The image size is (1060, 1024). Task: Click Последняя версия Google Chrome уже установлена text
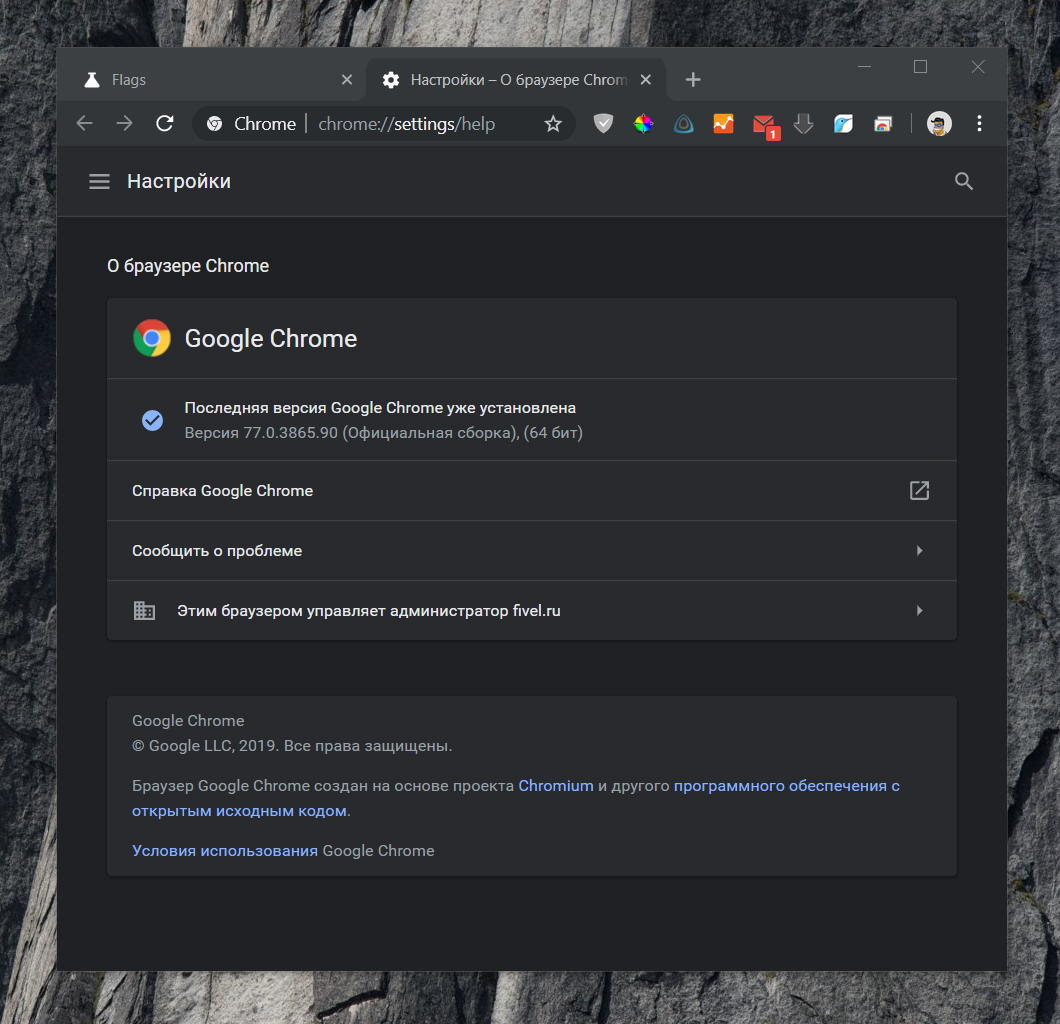(x=380, y=408)
